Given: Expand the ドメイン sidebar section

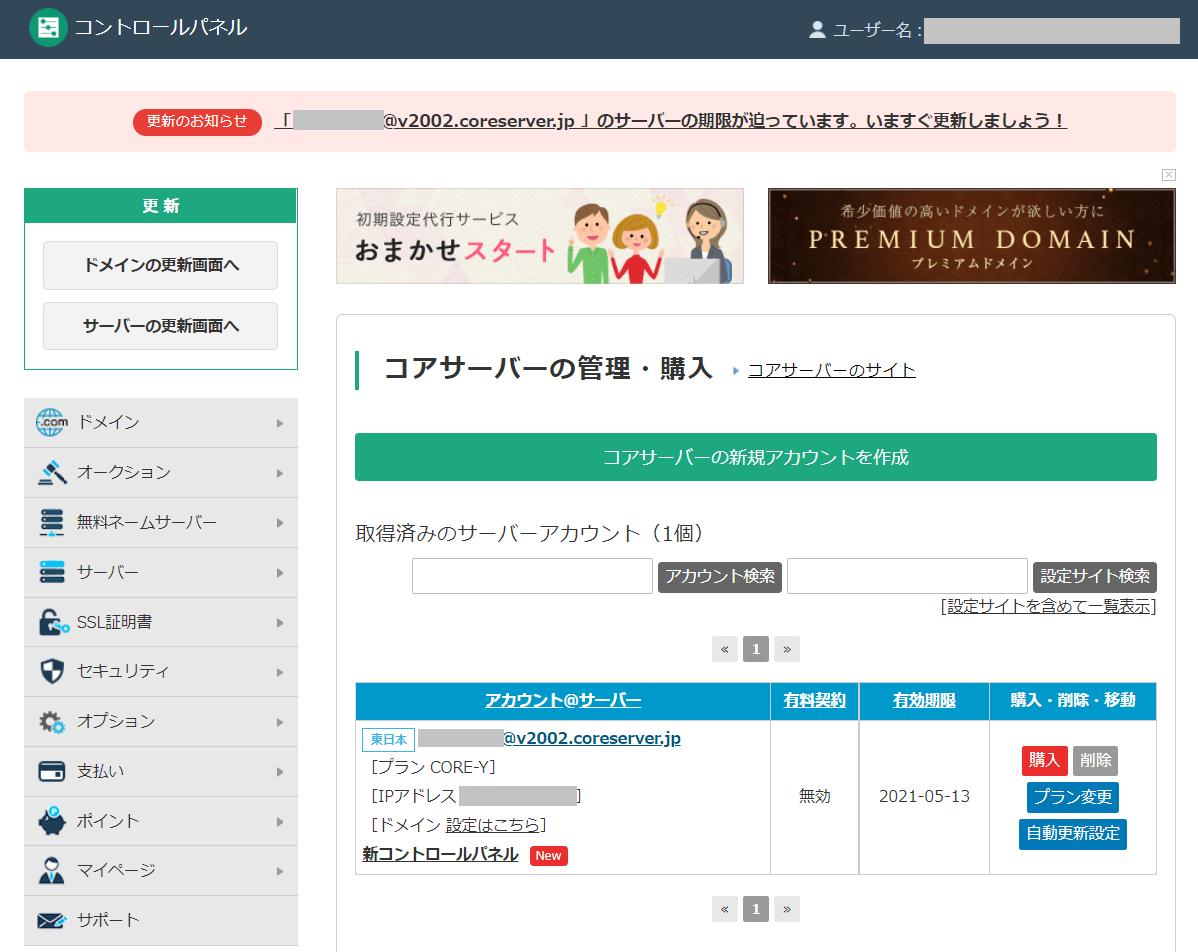Looking at the screenshot, I should (x=160, y=422).
